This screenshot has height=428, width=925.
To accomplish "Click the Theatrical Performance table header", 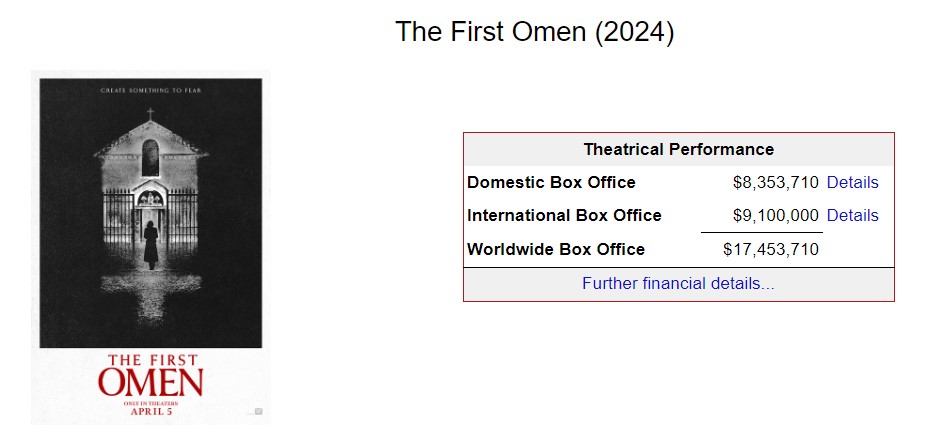I will tap(678, 149).
